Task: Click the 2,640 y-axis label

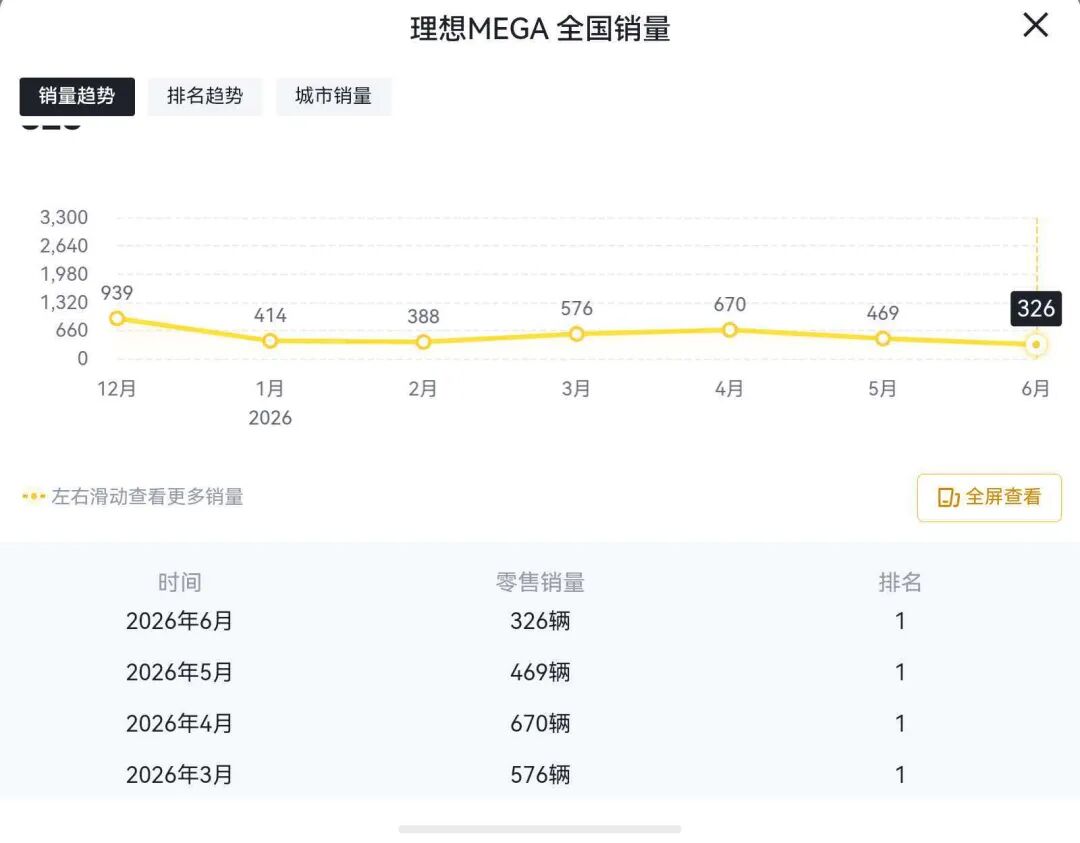Action: pos(64,246)
